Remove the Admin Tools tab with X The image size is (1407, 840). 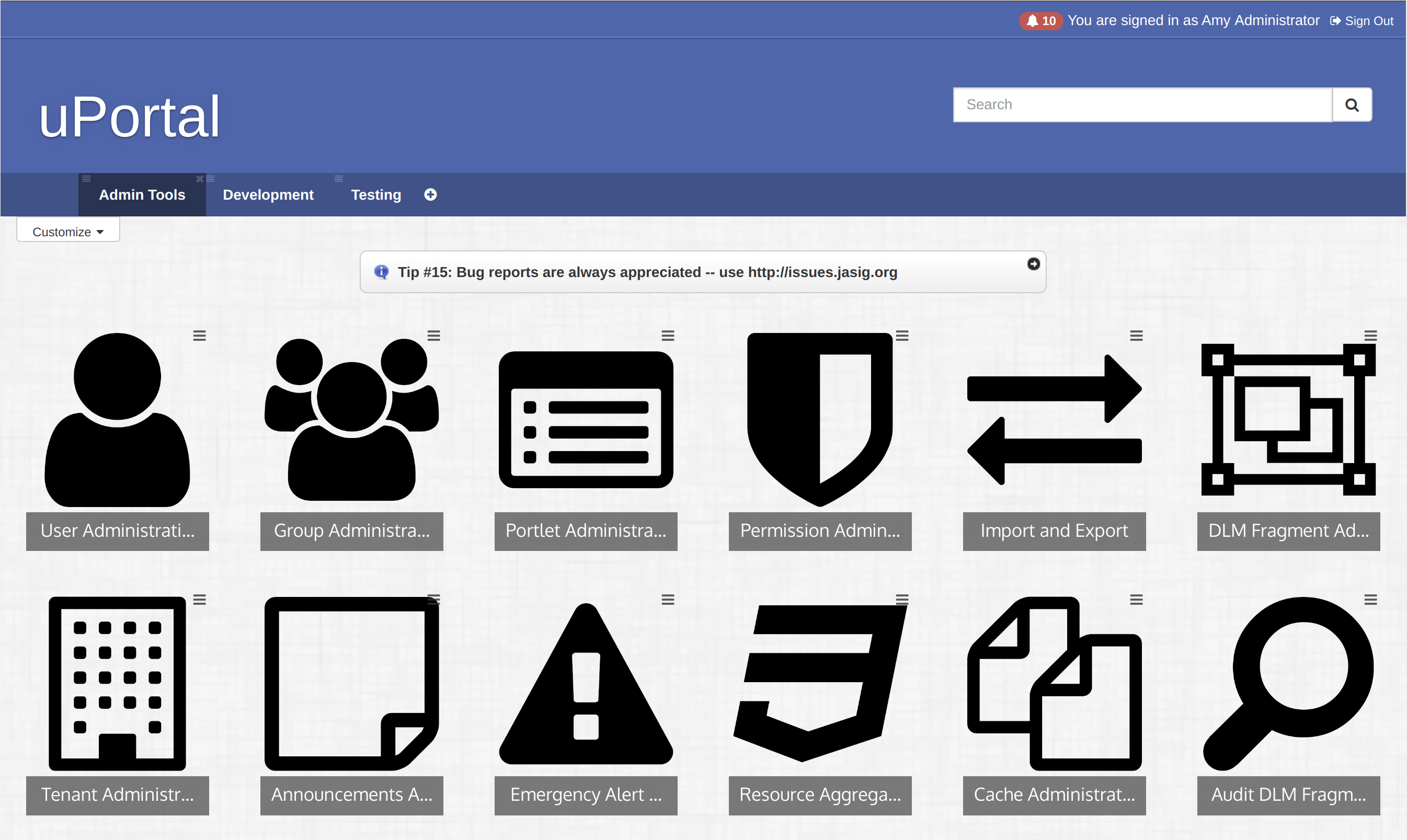tap(200, 179)
